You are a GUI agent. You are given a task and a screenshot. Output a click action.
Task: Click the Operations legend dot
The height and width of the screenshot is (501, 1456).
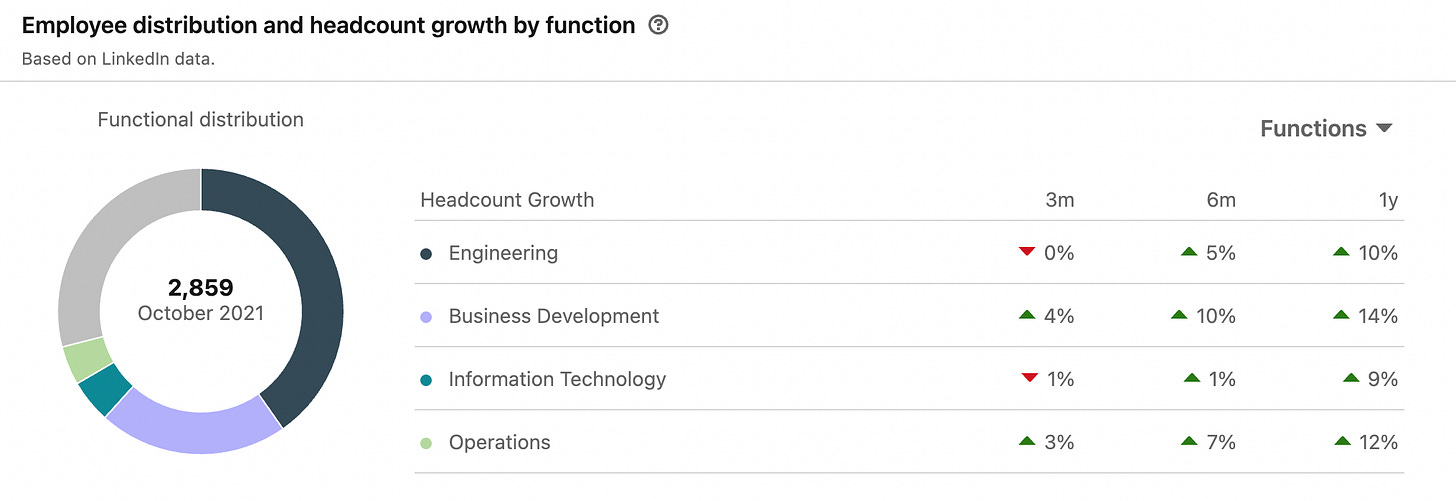click(427, 443)
